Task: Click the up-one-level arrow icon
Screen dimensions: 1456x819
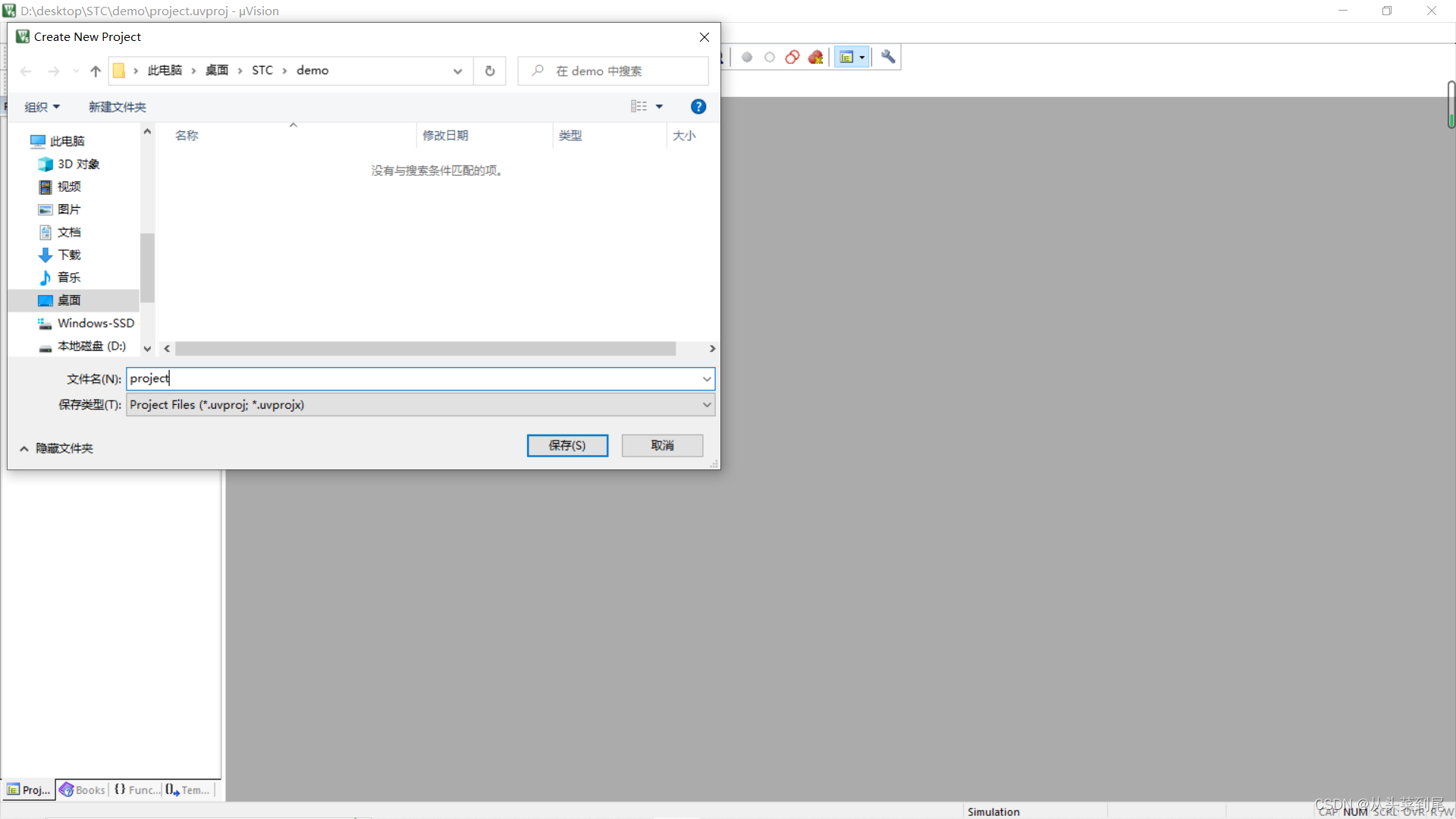Action: pyautogui.click(x=96, y=71)
